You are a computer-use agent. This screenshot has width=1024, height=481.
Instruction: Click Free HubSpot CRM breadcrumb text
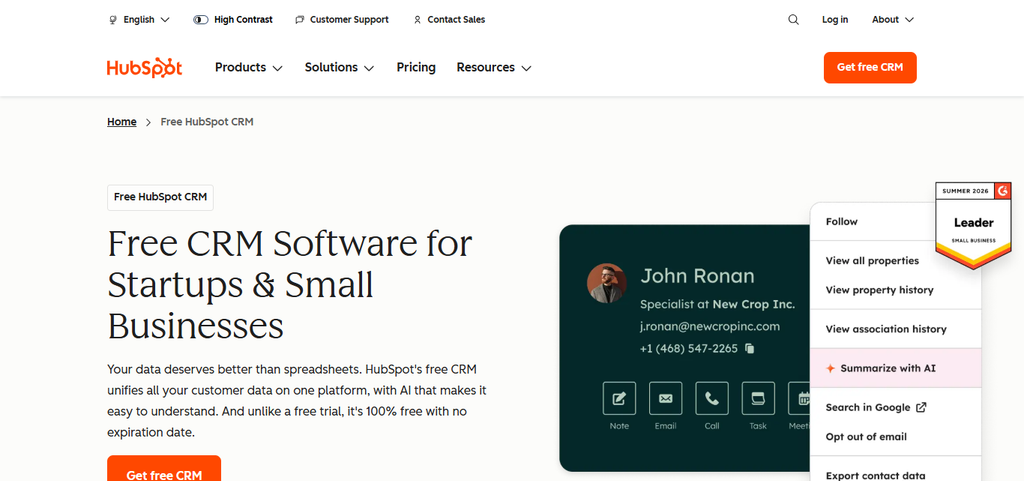207,122
